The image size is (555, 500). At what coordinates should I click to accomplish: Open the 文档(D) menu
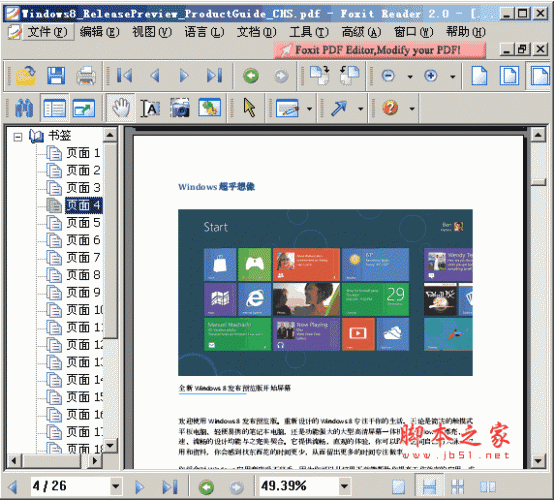256,32
